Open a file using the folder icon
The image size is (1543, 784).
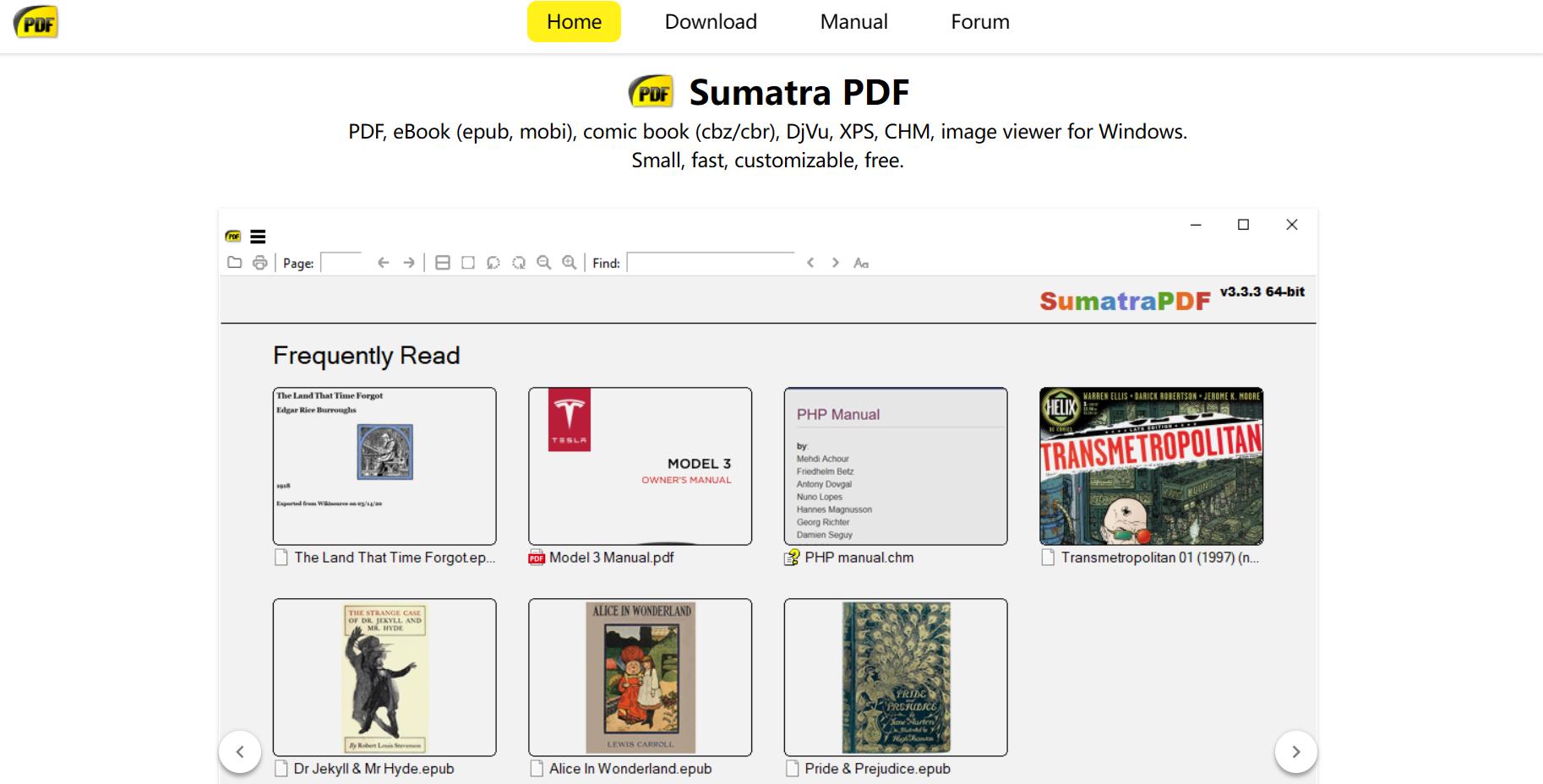234,263
